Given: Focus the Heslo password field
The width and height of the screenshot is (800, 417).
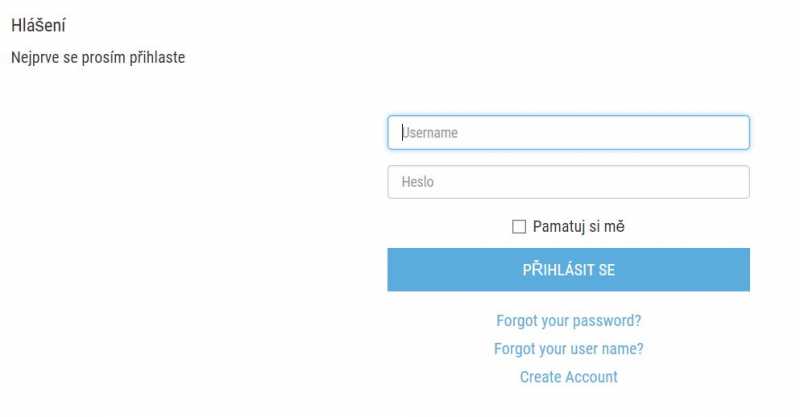Looking at the screenshot, I should pyautogui.click(x=568, y=182).
